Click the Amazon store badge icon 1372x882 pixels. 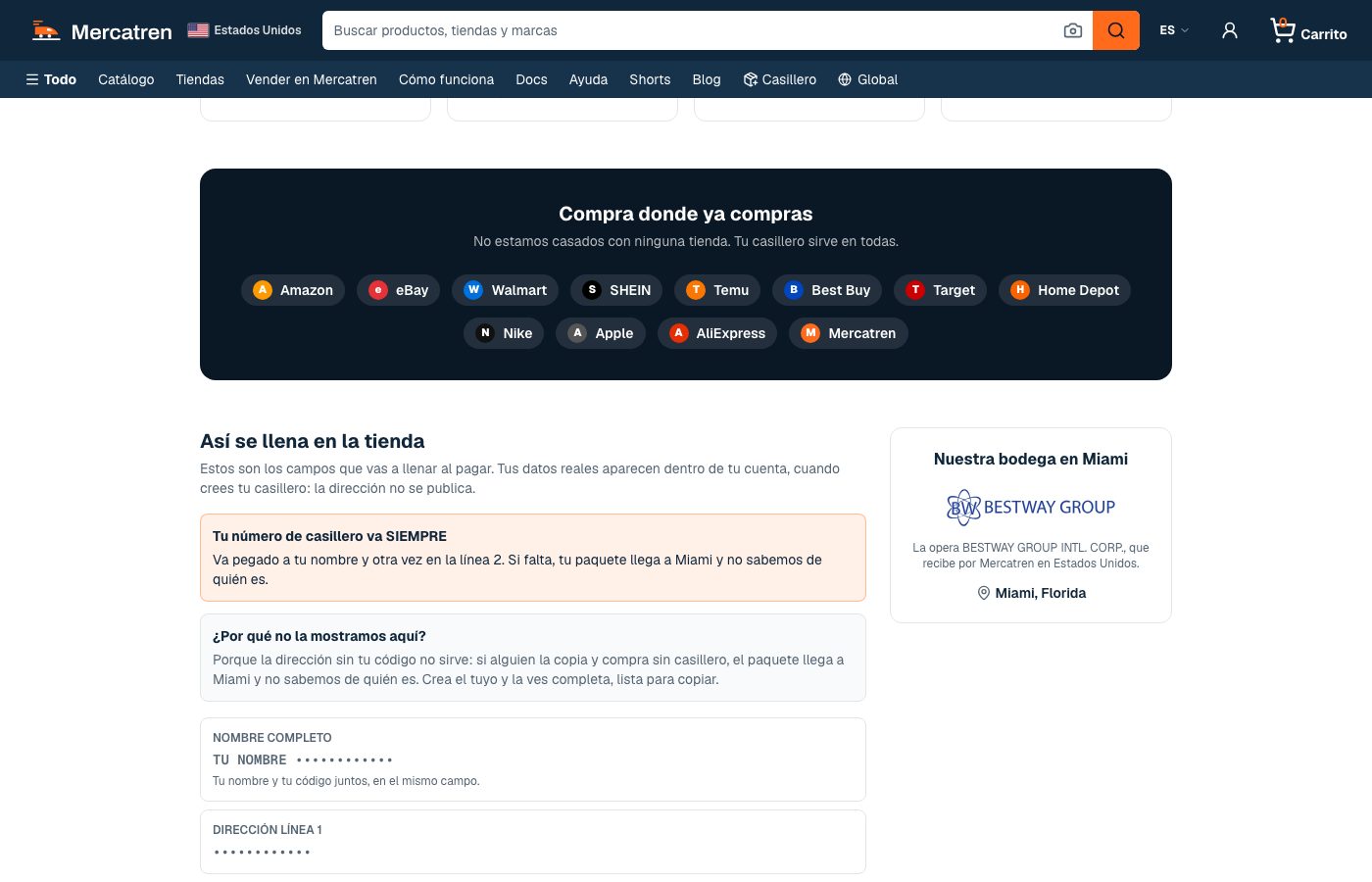[263, 290]
